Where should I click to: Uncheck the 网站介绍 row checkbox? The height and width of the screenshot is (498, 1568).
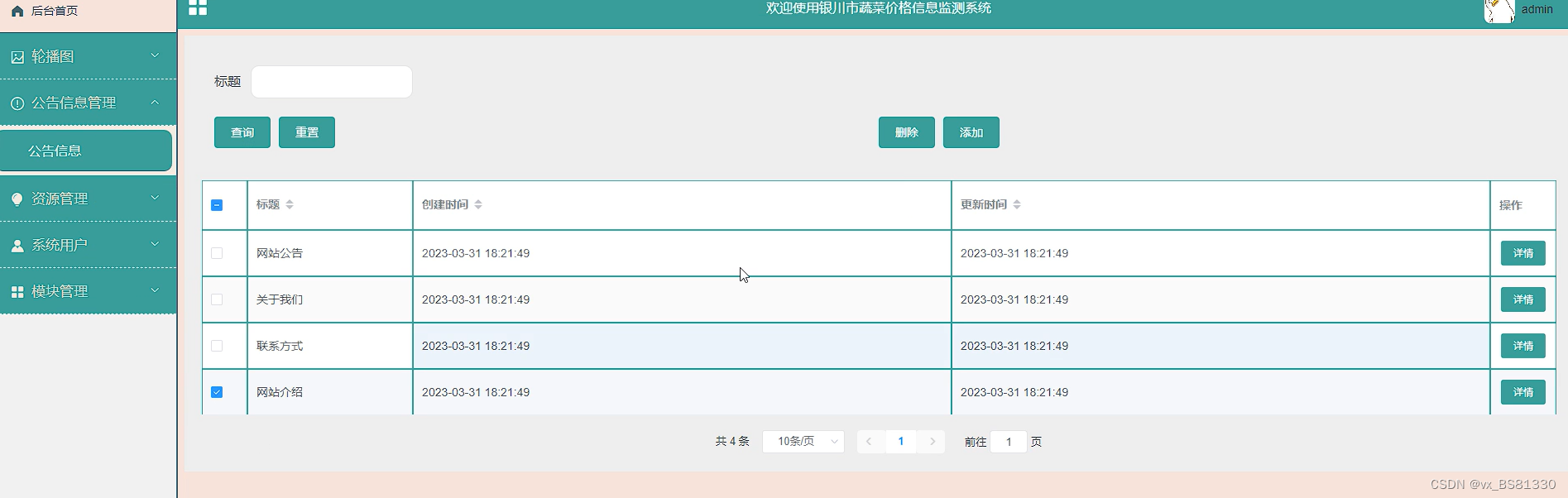217,392
